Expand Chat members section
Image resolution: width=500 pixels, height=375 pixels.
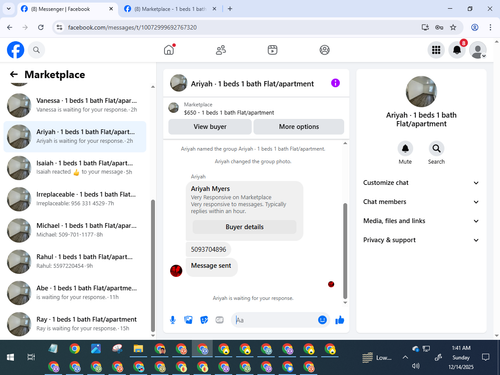pyautogui.click(x=421, y=202)
